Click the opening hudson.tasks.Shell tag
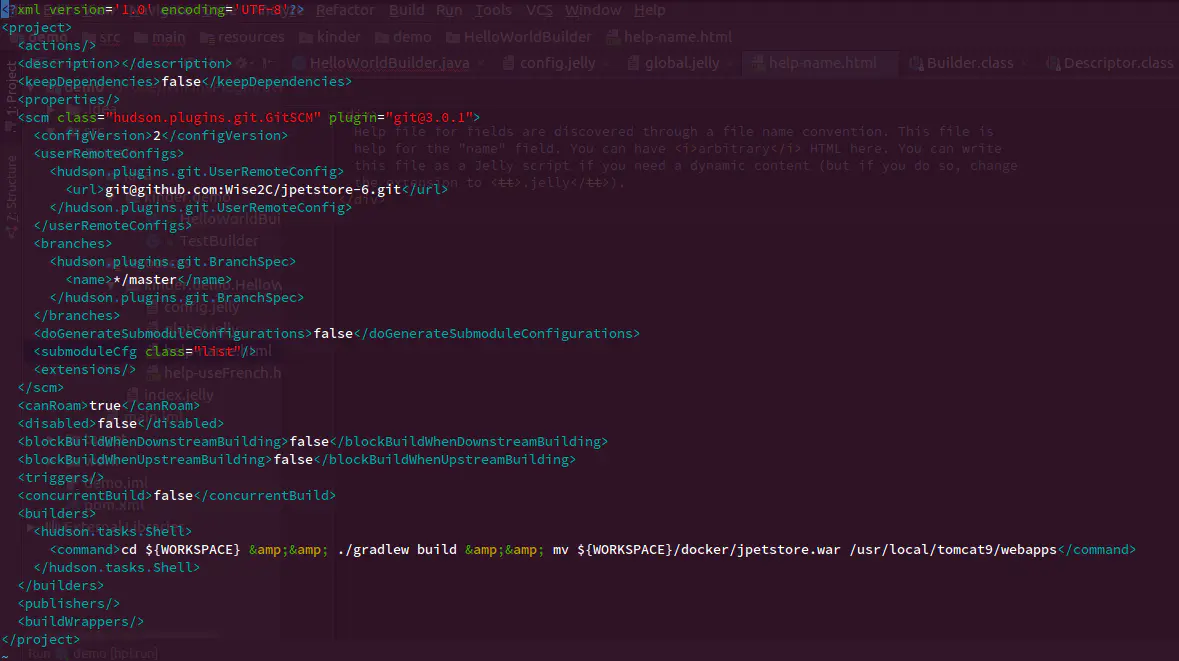1179x661 pixels. (113, 532)
